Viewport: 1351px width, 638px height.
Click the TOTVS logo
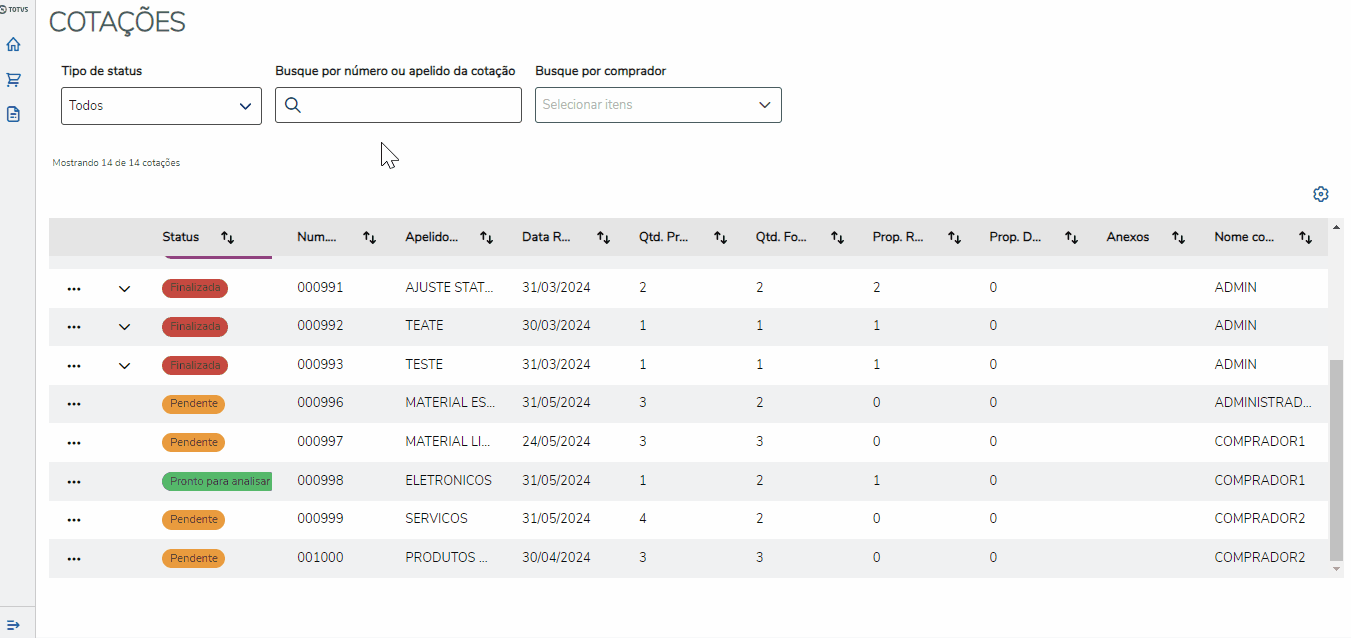pos(13,8)
